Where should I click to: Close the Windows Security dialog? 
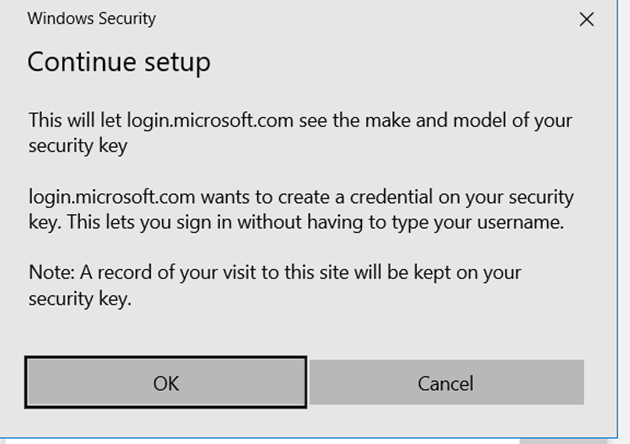(x=587, y=19)
